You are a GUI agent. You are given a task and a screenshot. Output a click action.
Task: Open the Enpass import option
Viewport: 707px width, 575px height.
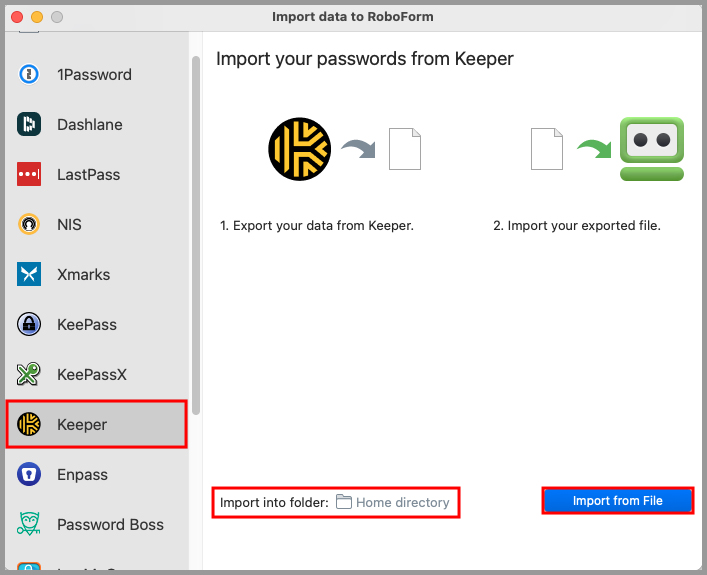(82, 474)
